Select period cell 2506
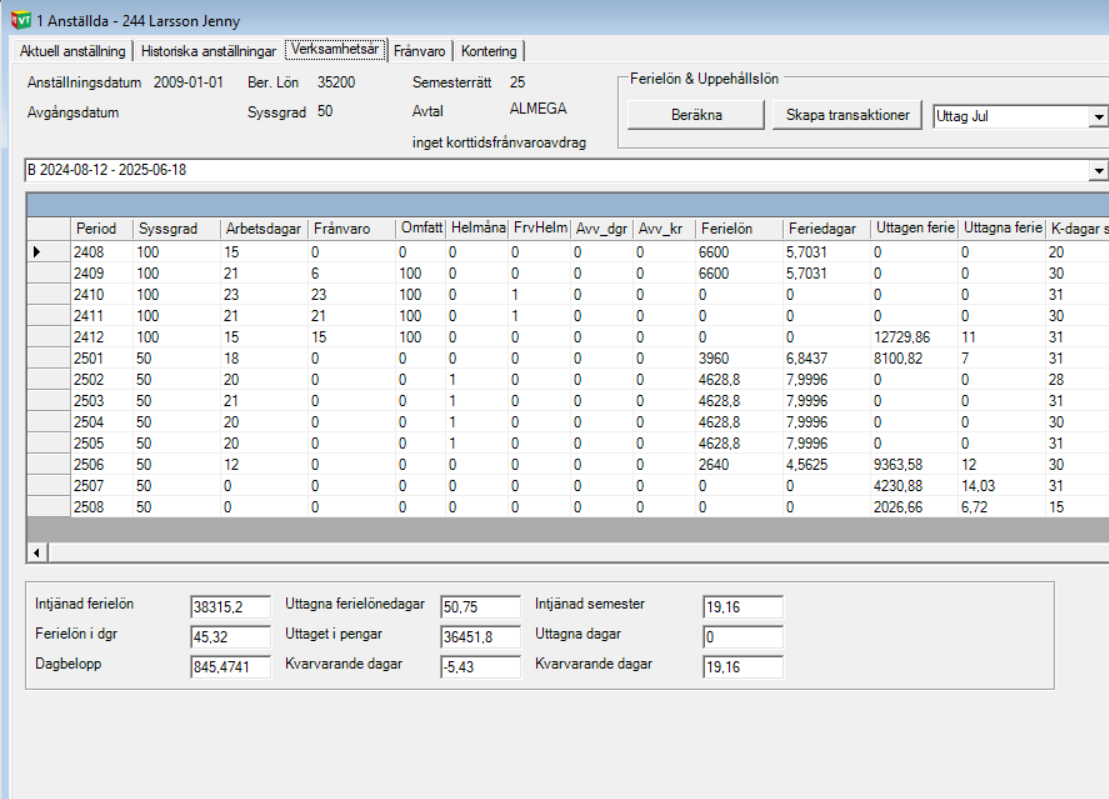Screen dimensions: 1109x799 [x=102, y=464]
